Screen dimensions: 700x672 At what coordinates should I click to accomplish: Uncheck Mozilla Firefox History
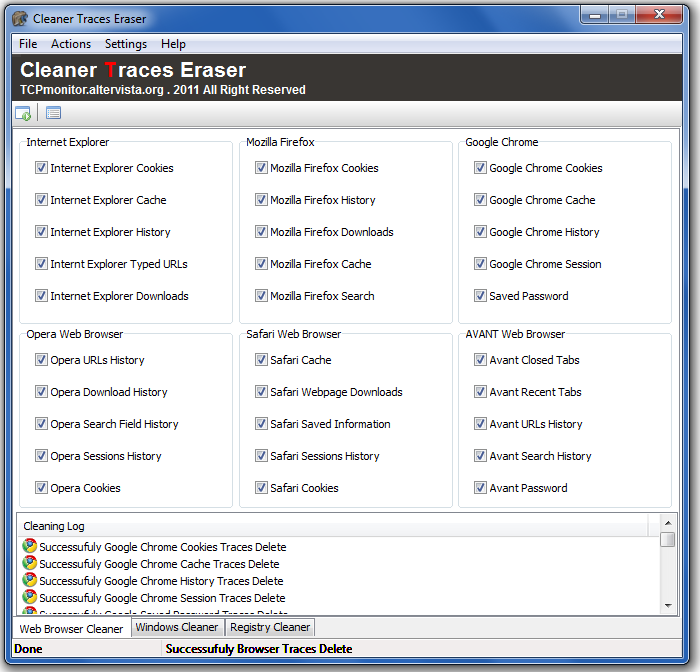(x=261, y=200)
